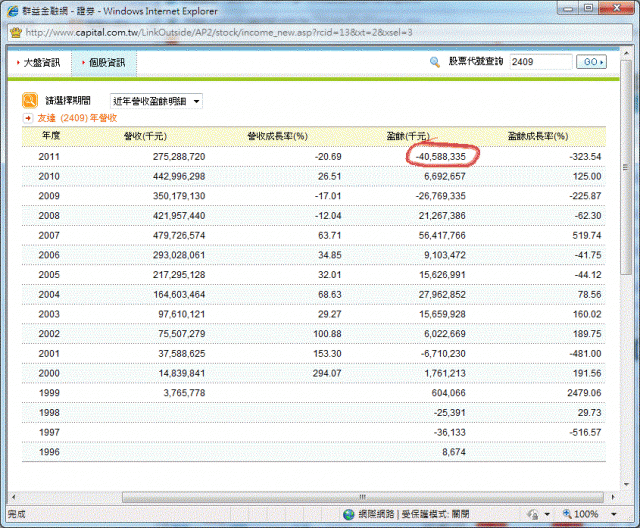The height and width of the screenshot is (528, 640).
Task: Click the 2010 earnings value 6,692,657
Action: pyautogui.click(x=445, y=176)
